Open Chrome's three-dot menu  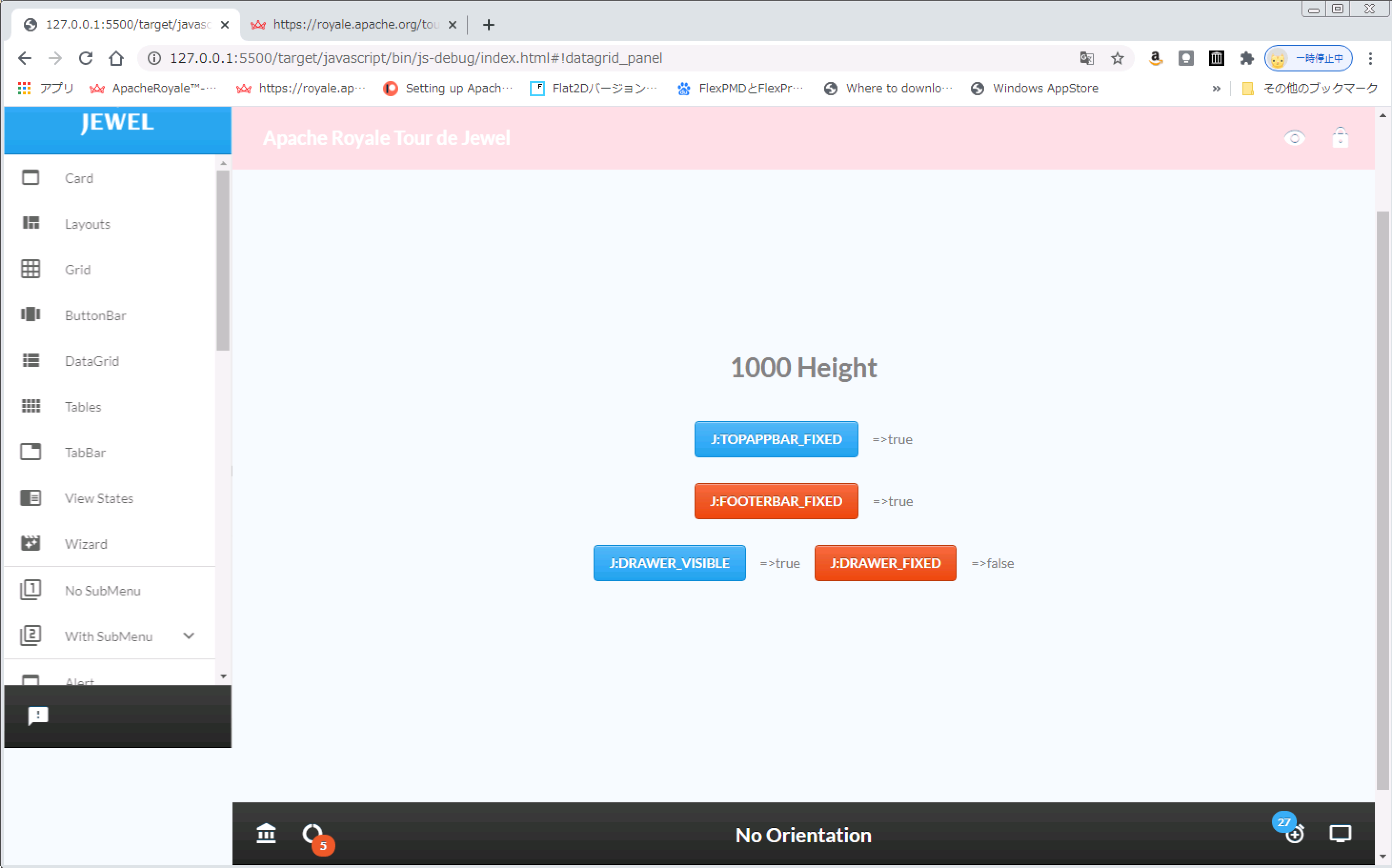pos(1370,58)
